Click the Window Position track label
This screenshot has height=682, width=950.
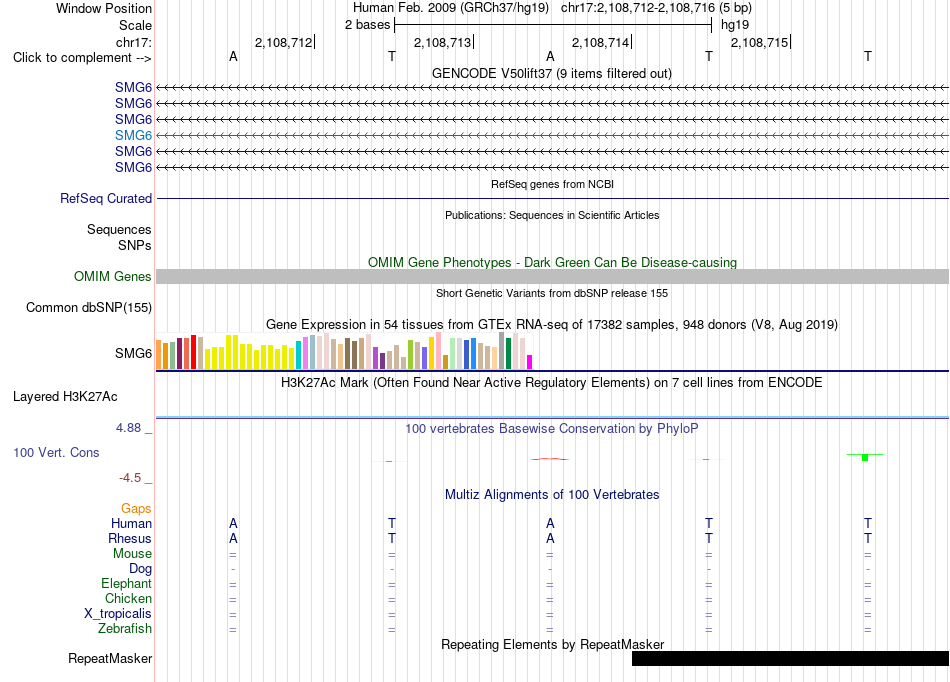coord(104,8)
